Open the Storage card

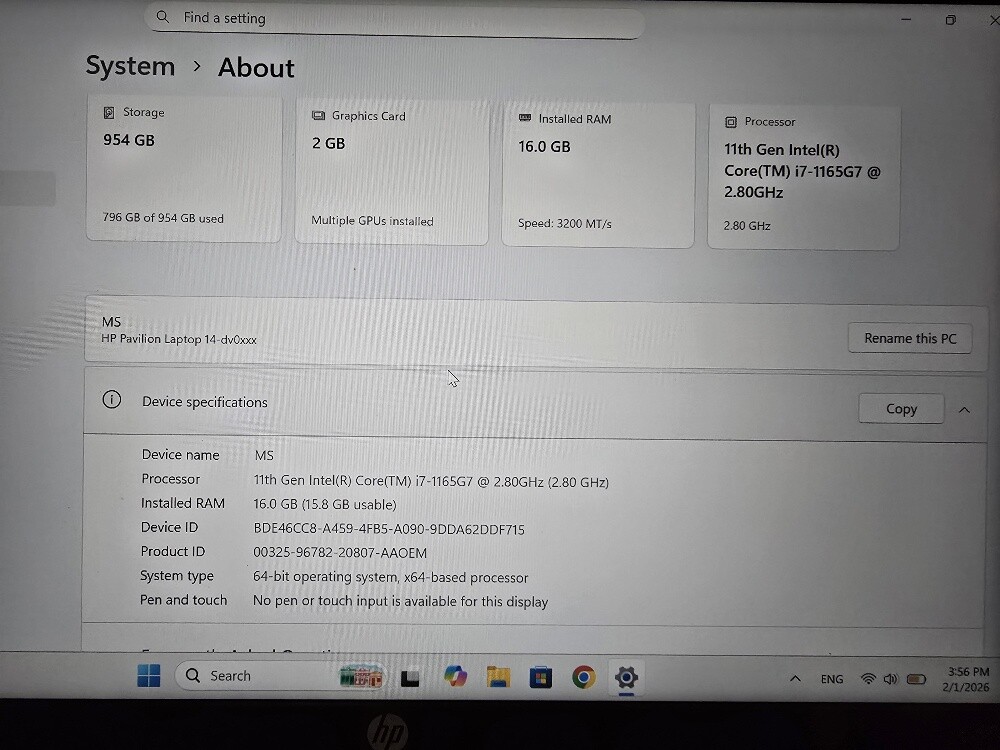(184, 168)
